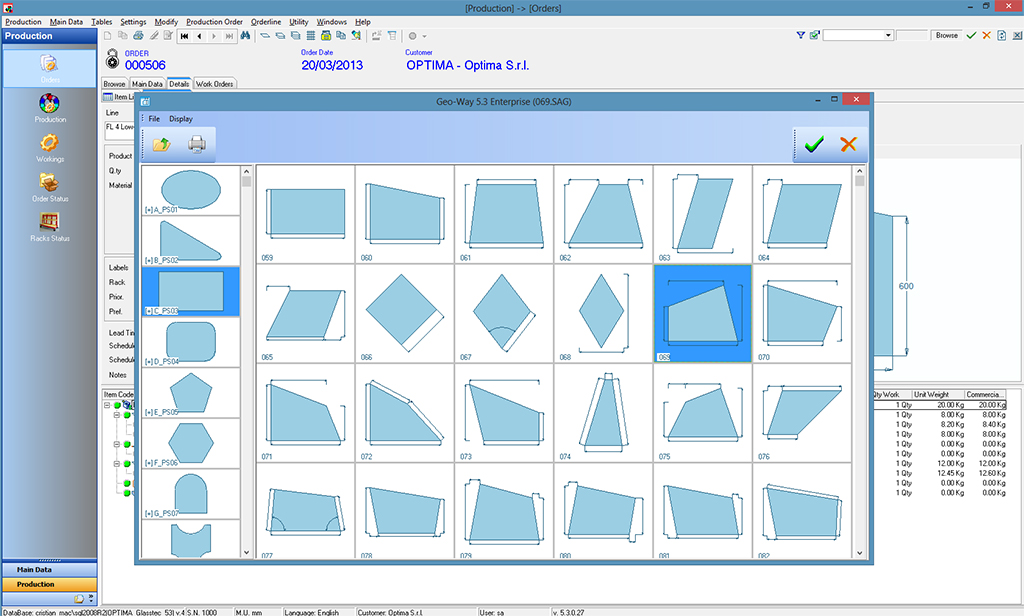Switch to the Work Orders tab
The height and width of the screenshot is (616, 1024).
[214, 84]
